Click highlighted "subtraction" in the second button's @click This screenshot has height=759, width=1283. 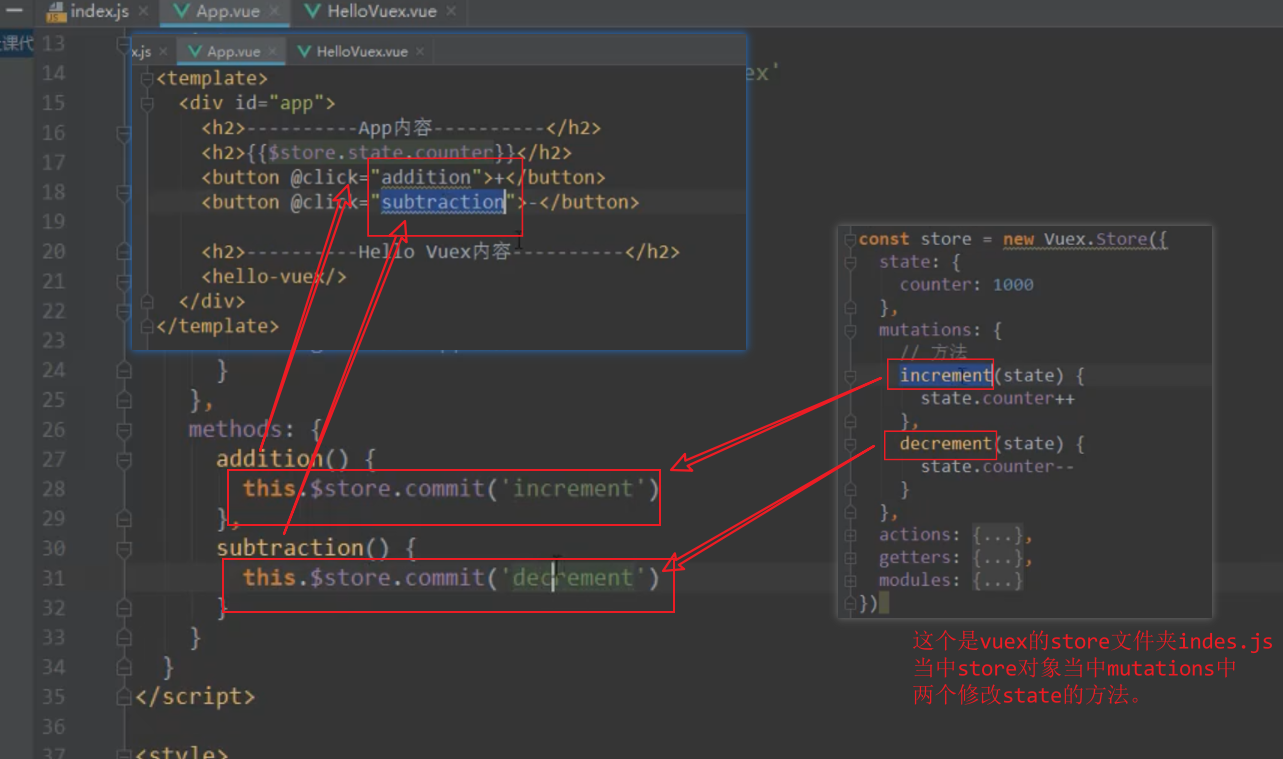click(443, 202)
